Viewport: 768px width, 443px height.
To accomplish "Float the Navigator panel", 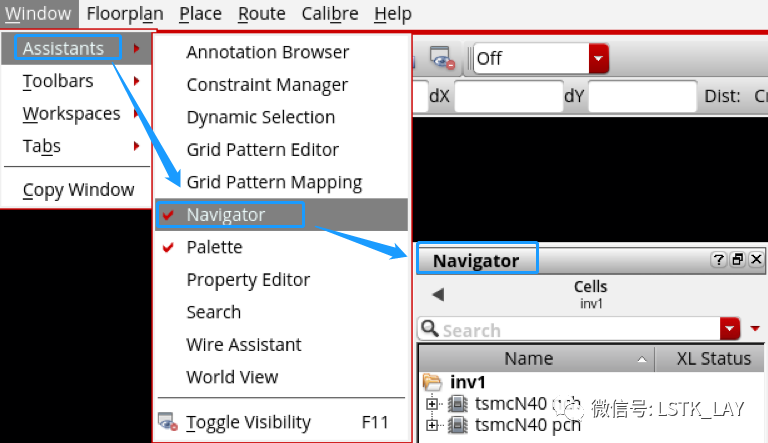I will (738, 259).
